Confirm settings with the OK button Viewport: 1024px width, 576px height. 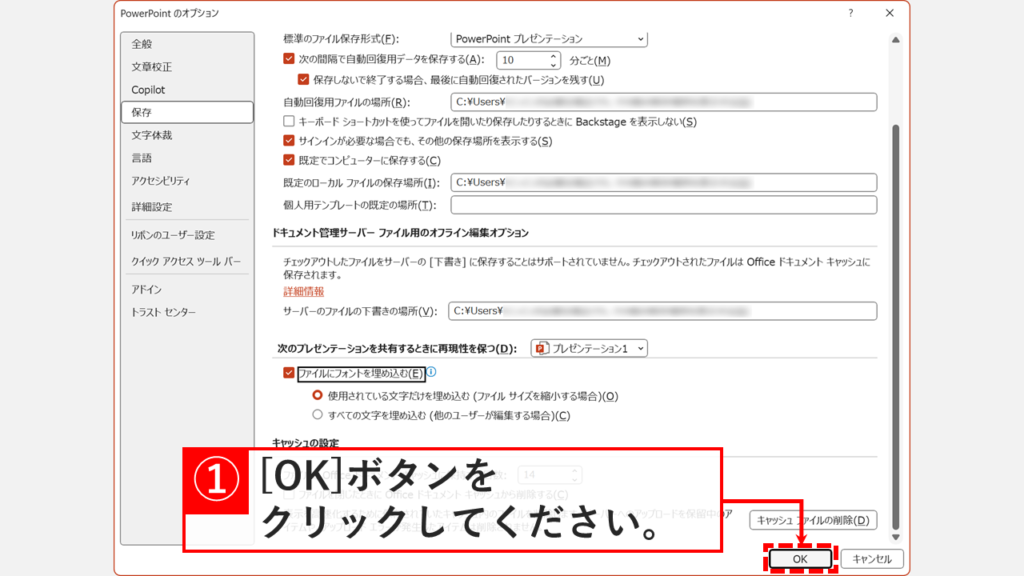pos(799,559)
